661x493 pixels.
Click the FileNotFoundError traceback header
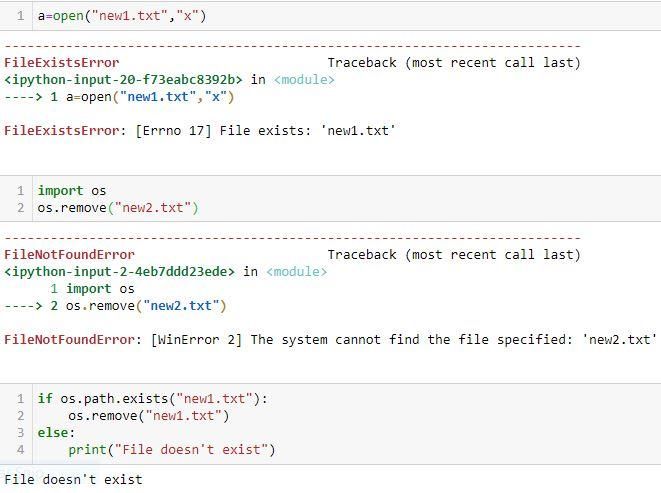click(x=69, y=255)
